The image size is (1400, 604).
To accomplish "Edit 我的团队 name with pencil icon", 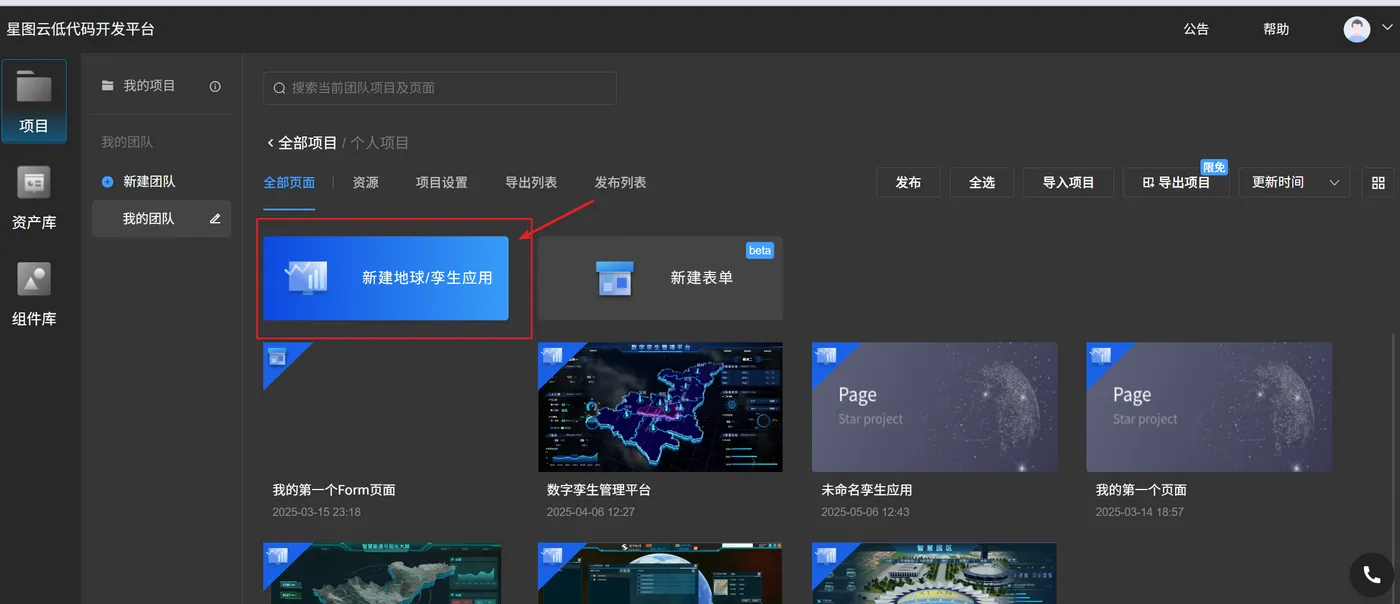I will coord(215,218).
